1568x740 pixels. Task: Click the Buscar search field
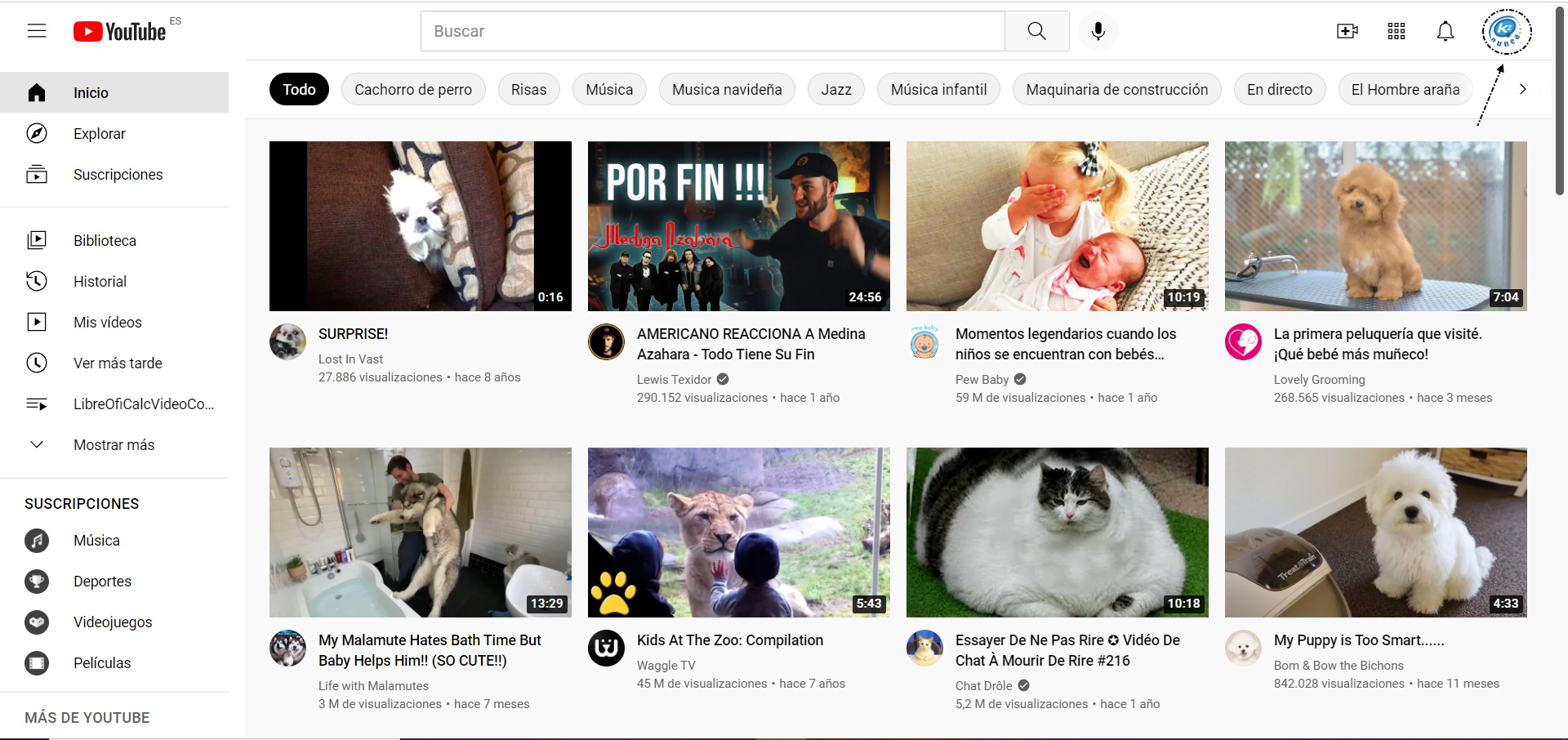point(712,31)
